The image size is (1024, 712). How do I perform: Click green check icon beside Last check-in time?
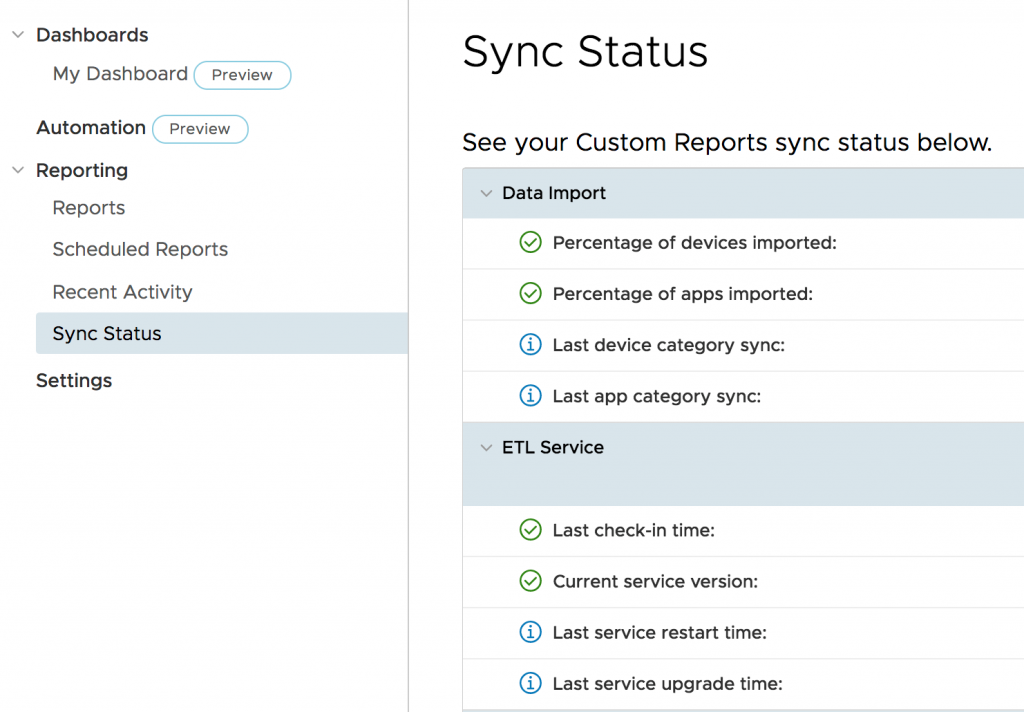pos(531,531)
